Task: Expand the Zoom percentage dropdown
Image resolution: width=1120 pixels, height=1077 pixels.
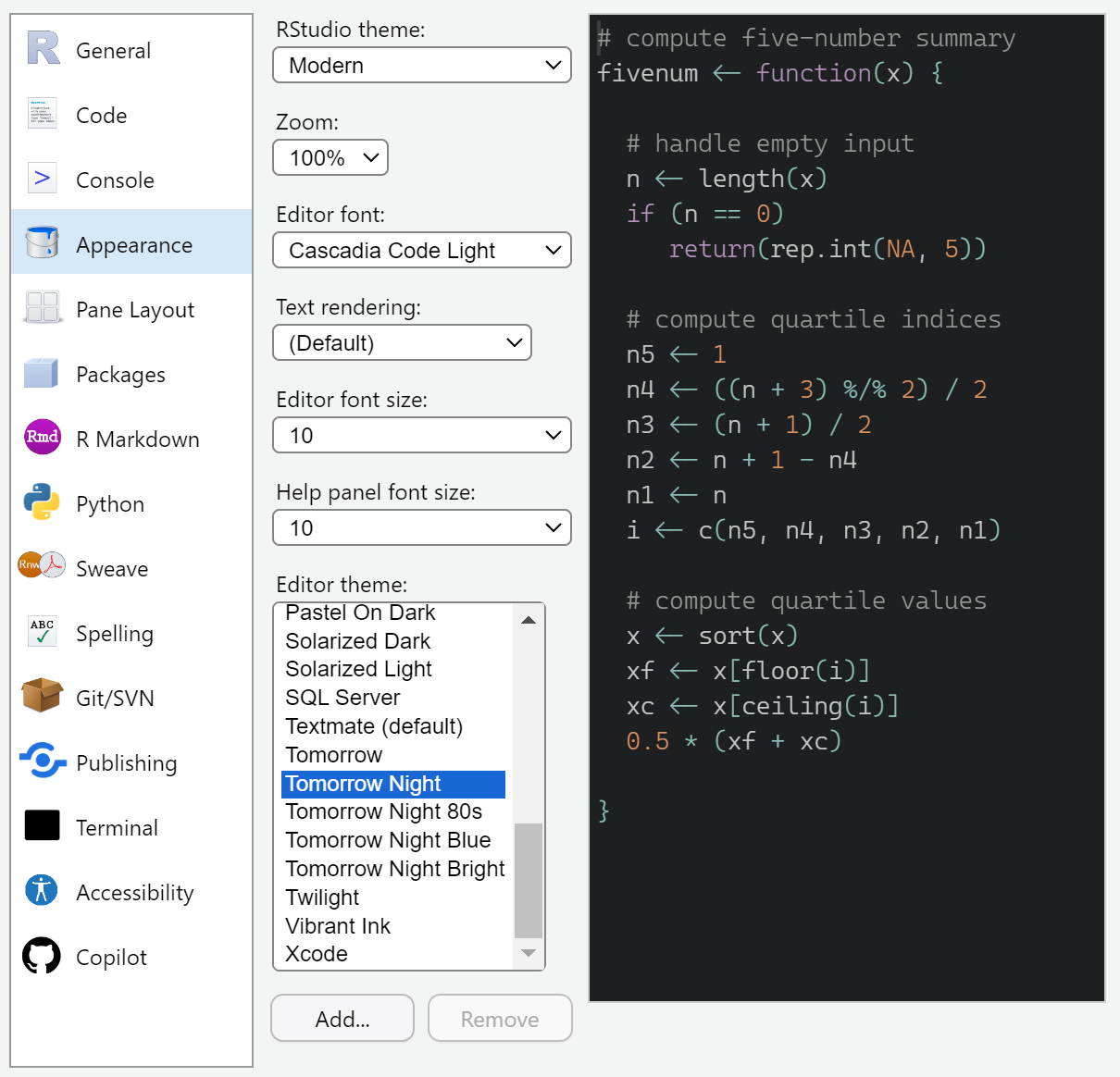Action: coord(330,158)
